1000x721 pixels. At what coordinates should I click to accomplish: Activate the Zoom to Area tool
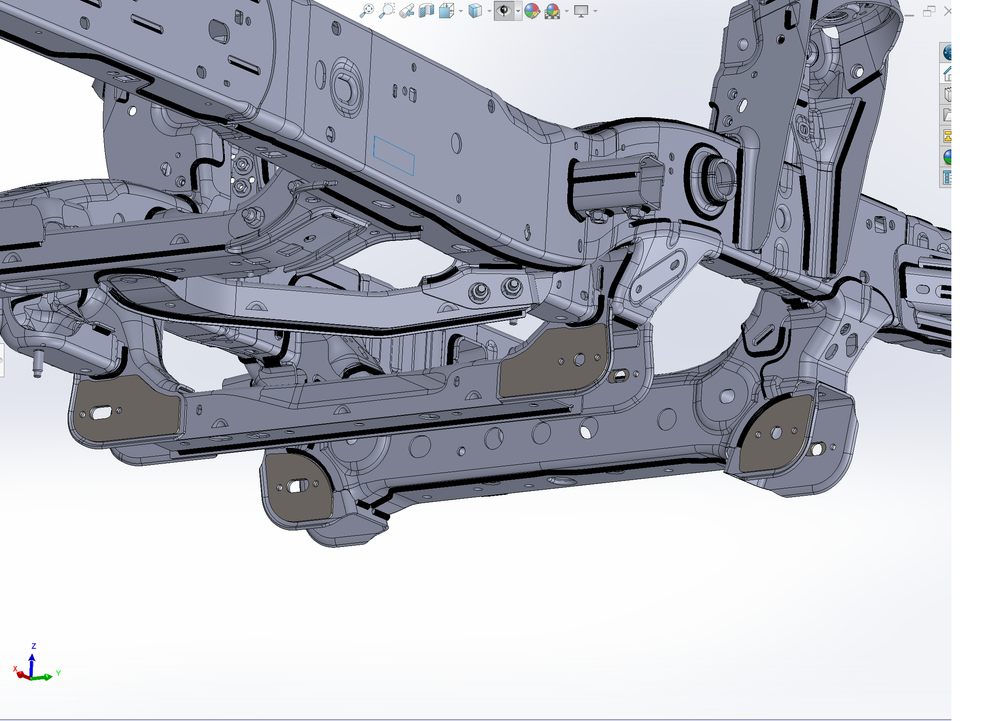(x=388, y=11)
